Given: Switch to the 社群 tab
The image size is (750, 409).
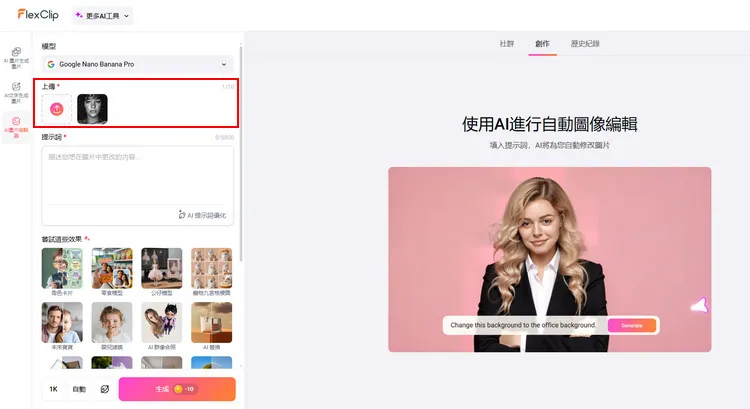Looking at the screenshot, I should click(507, 44).
